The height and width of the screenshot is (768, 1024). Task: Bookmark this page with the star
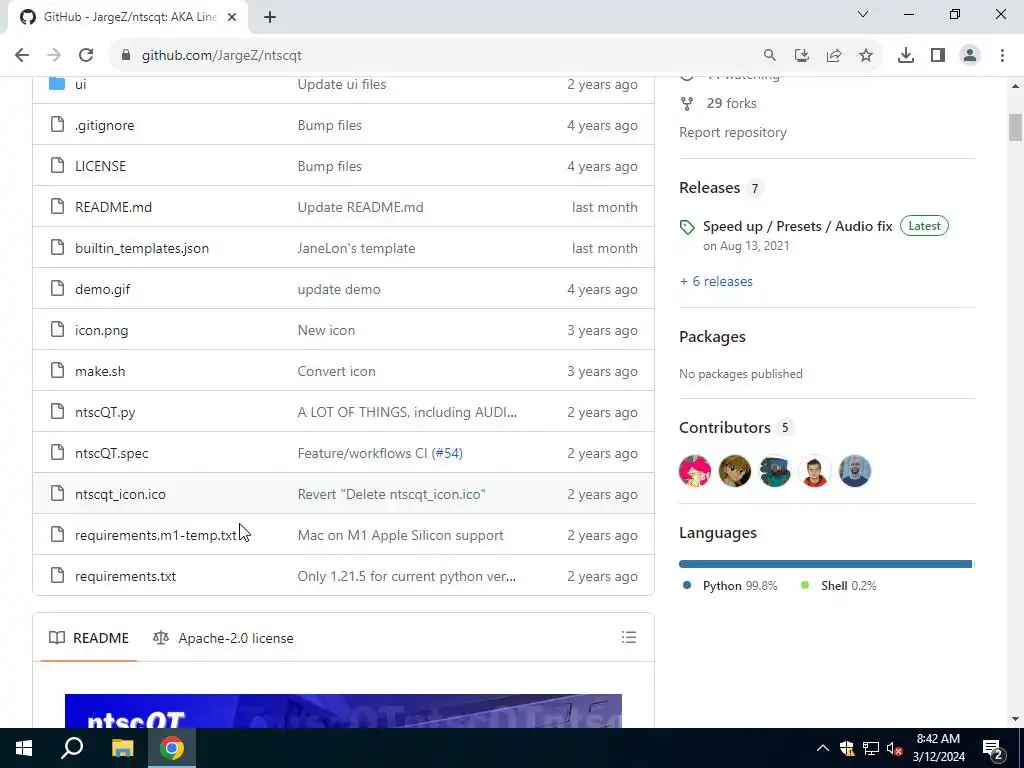pos(866,56)
